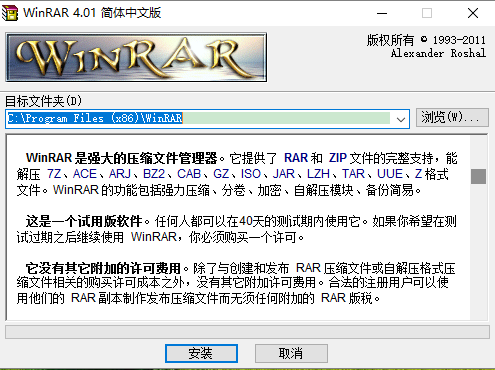
Task: Click the blue 7Z format text
Action: [x=54, y=174]
